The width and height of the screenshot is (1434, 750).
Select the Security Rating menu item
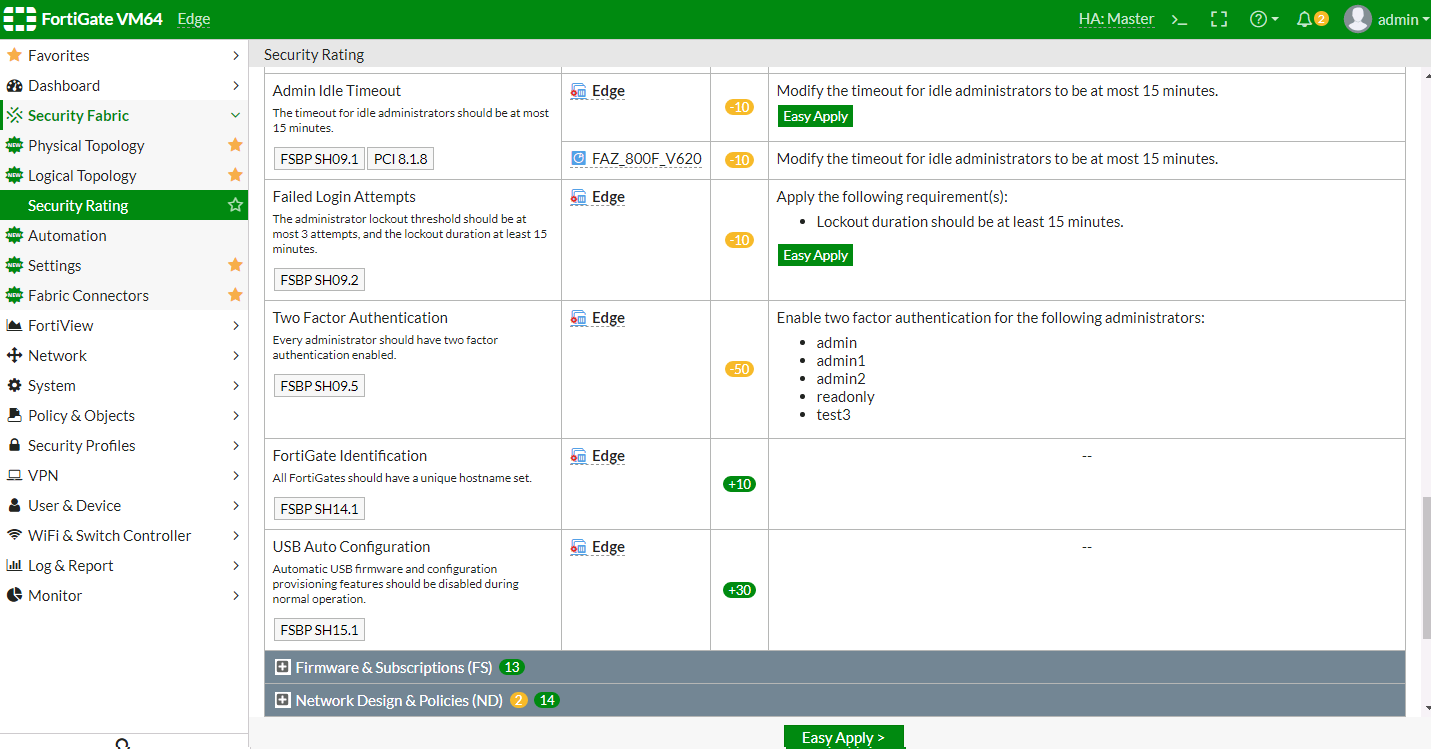point(124,205)
